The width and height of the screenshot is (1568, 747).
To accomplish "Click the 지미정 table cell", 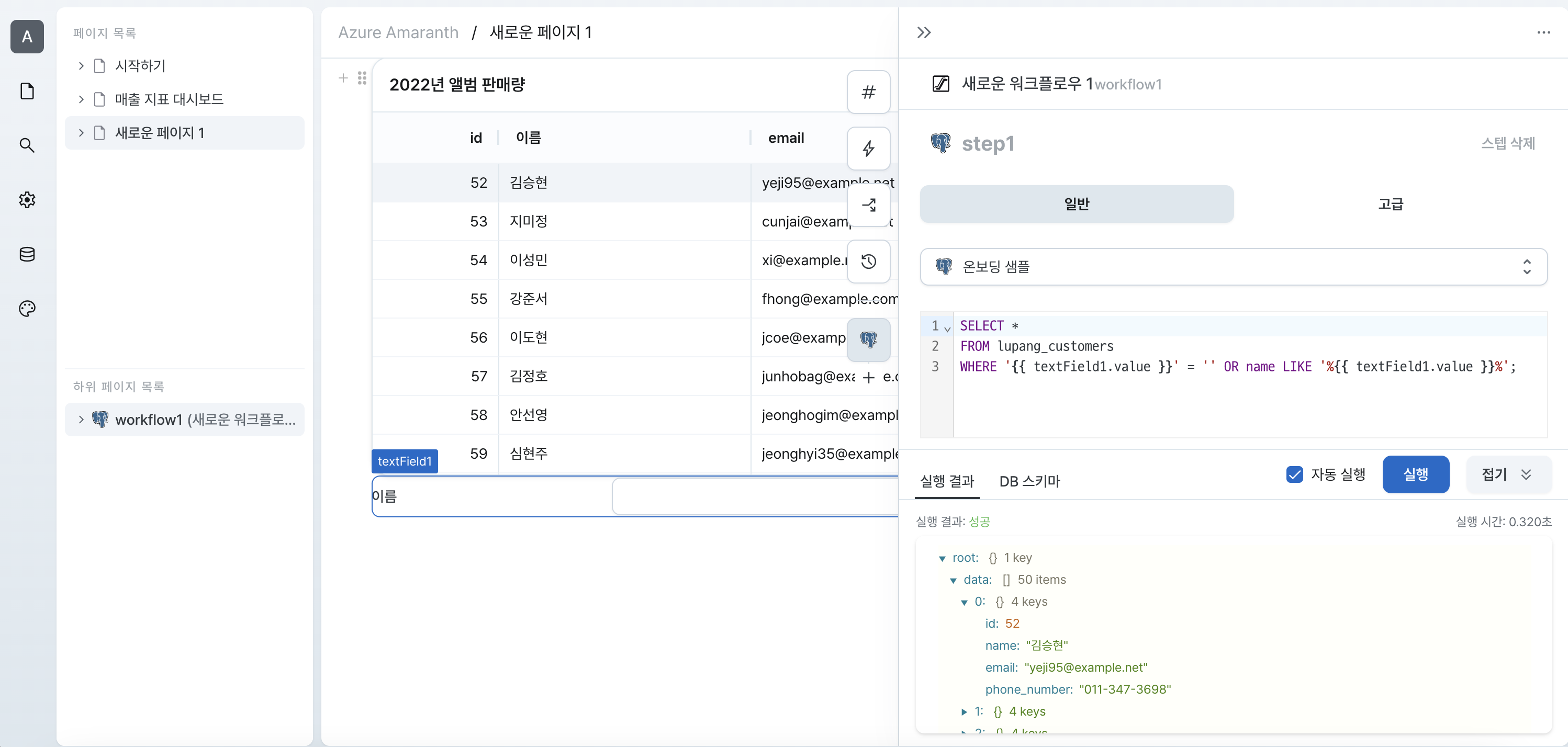I will coord(624,221).
